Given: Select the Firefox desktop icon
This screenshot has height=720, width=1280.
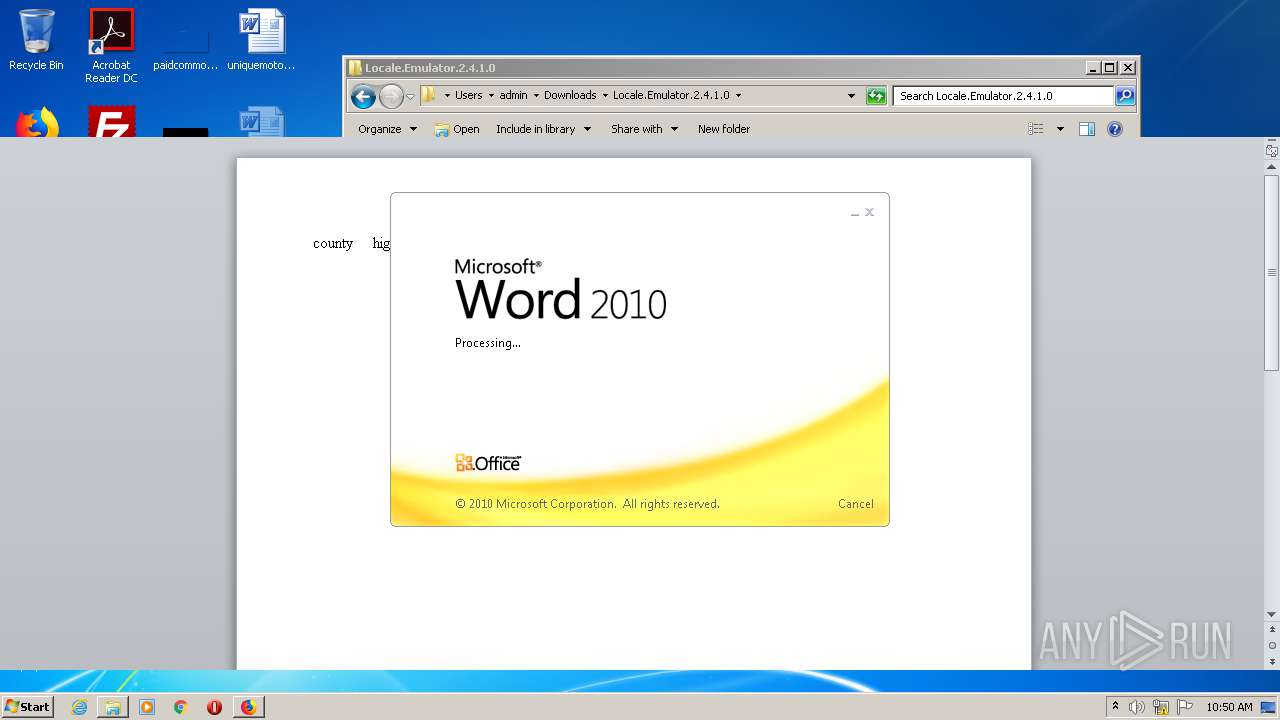Looking at the screenshot, I should coord(36,123).
